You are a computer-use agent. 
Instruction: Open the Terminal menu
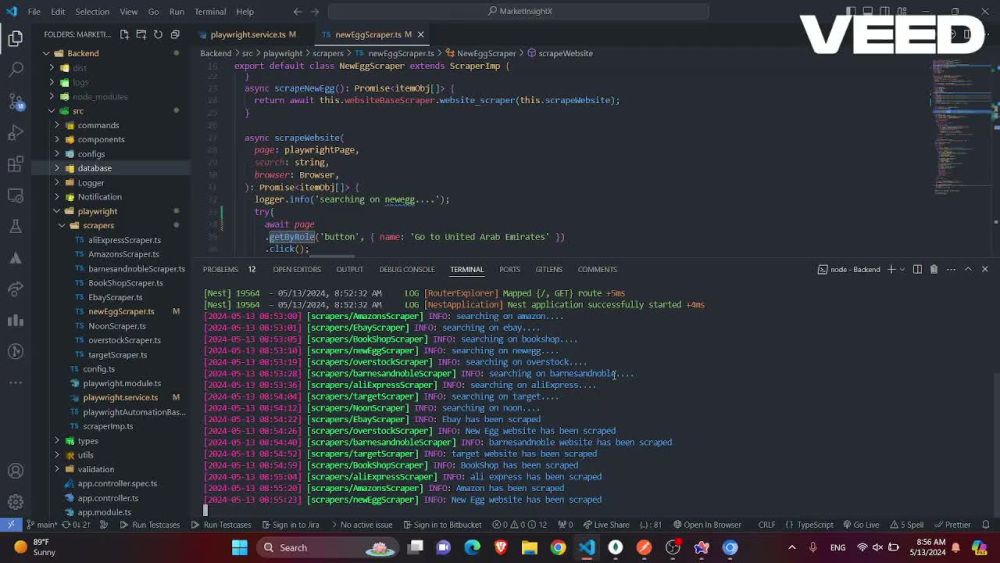point(210,11)
